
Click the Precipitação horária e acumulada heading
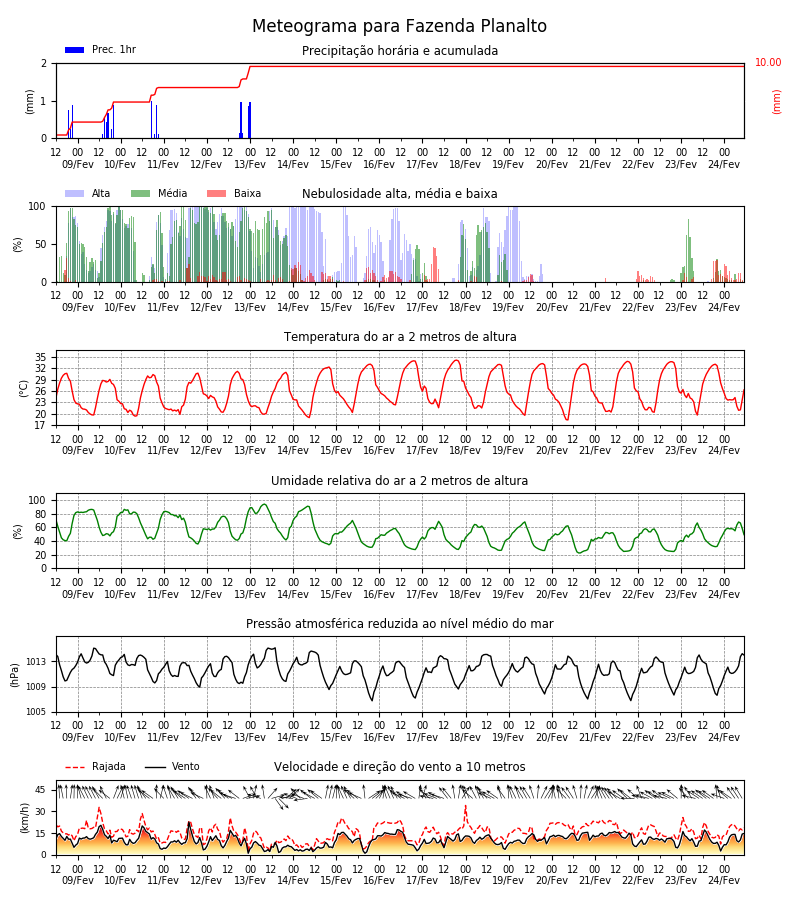coord(400,51)
